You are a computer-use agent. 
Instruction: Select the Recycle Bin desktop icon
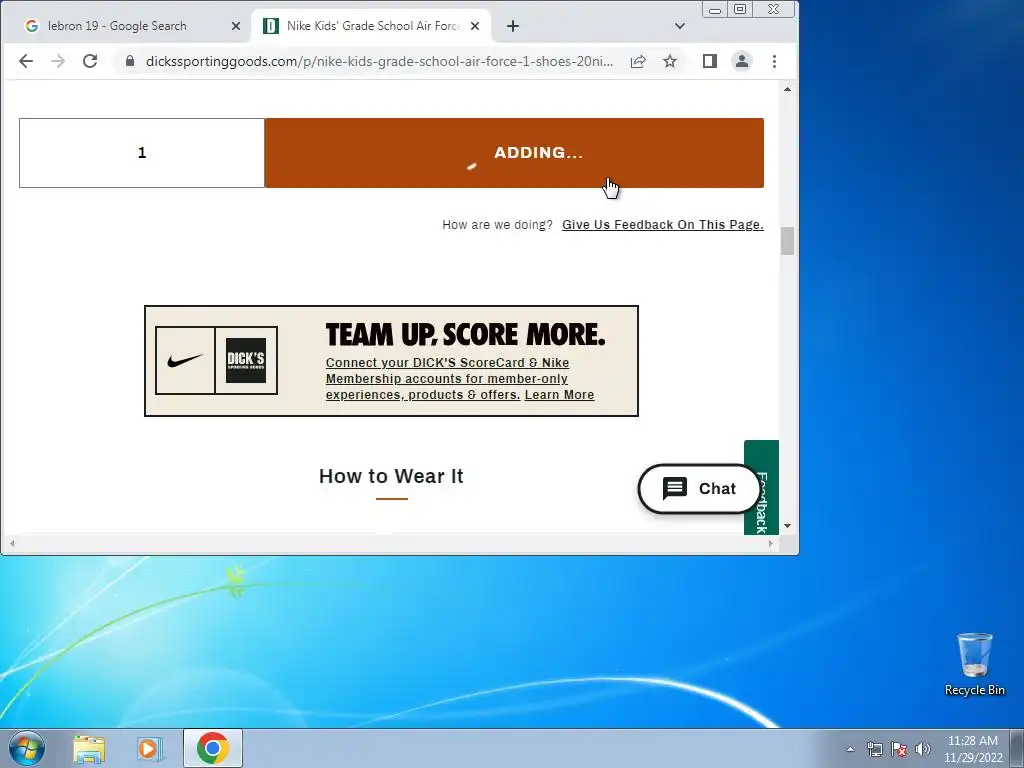974,664
